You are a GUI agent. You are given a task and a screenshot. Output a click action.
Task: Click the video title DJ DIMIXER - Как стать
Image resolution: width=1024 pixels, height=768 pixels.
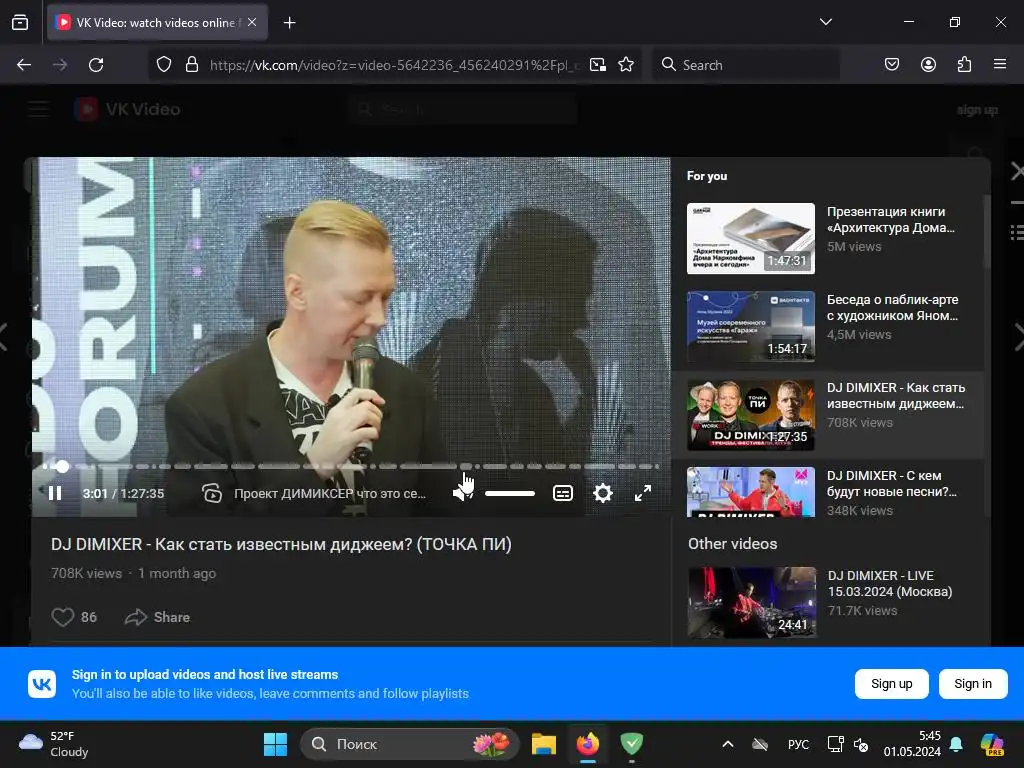tap(281, 544)
